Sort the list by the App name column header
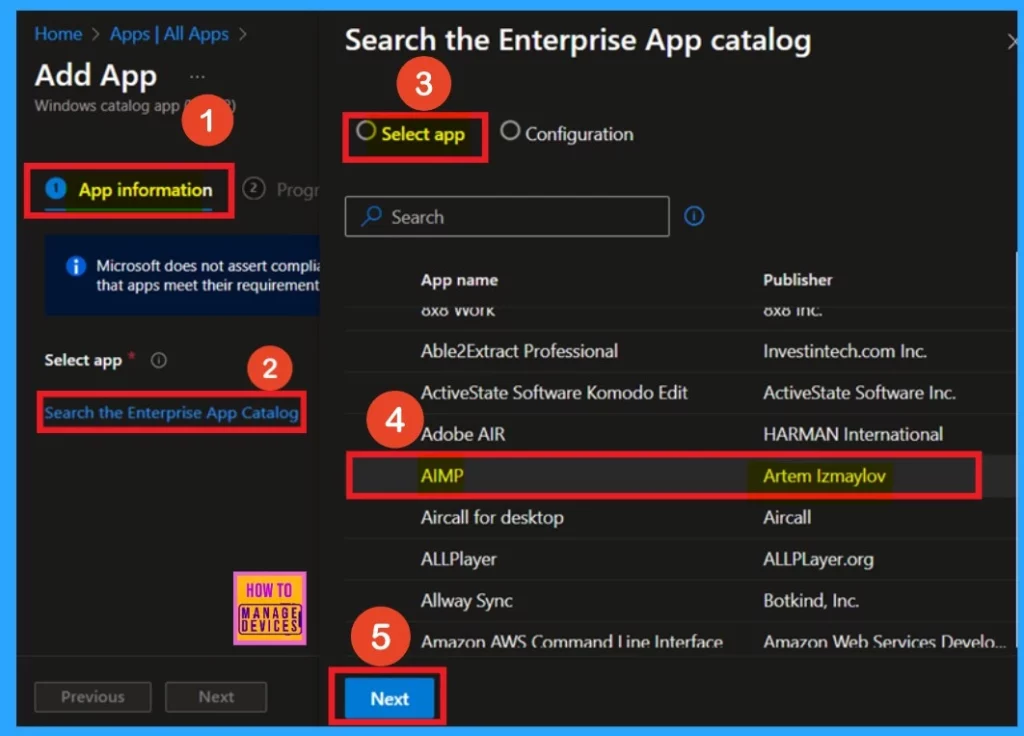 (459, 280)
